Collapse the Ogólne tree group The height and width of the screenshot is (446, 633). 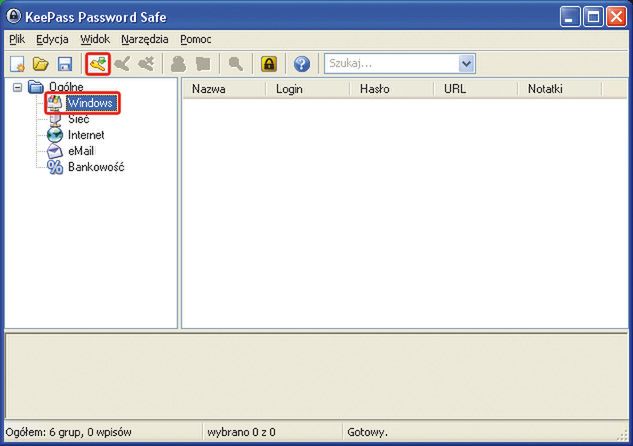pyautogui.click(x=17, y=87)
